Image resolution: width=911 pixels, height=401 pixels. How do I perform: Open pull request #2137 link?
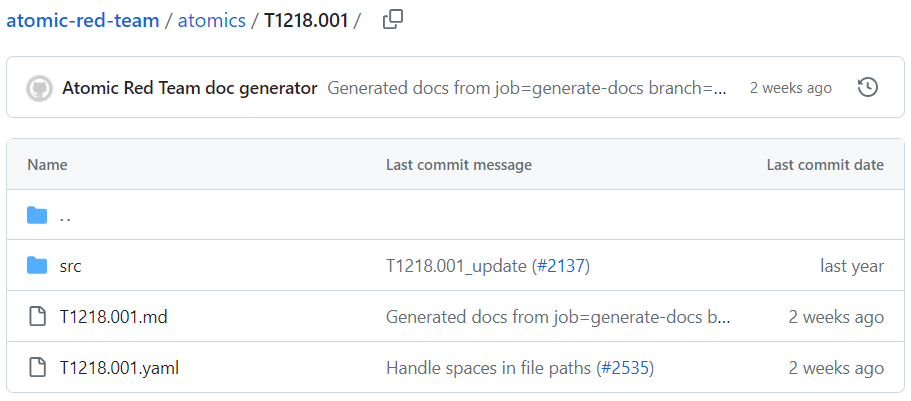coord(561,266)
